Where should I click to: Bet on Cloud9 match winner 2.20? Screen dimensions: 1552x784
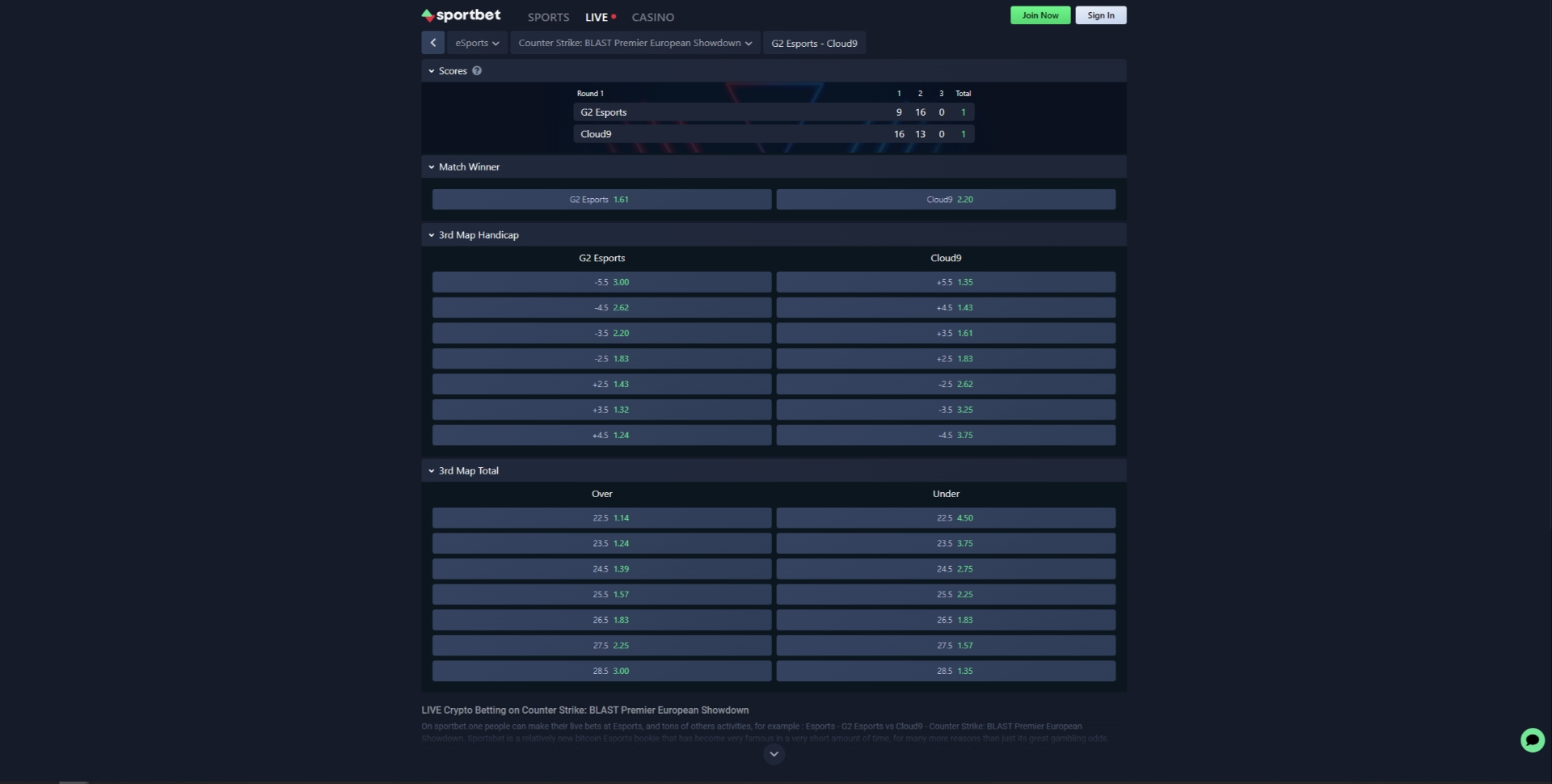coord(946,200)
